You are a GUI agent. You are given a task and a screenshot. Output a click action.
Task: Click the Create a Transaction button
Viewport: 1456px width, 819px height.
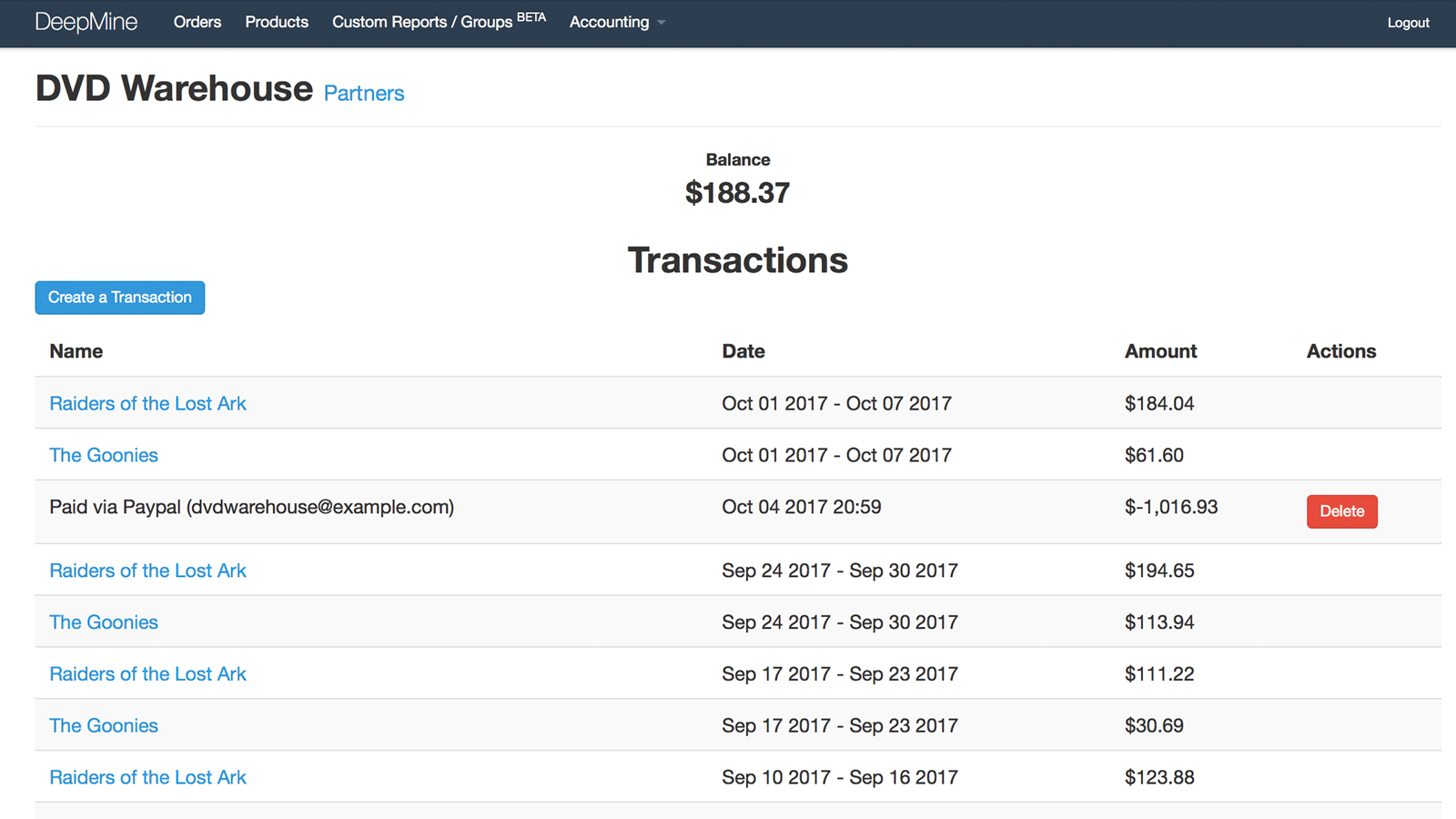(120, 298)
